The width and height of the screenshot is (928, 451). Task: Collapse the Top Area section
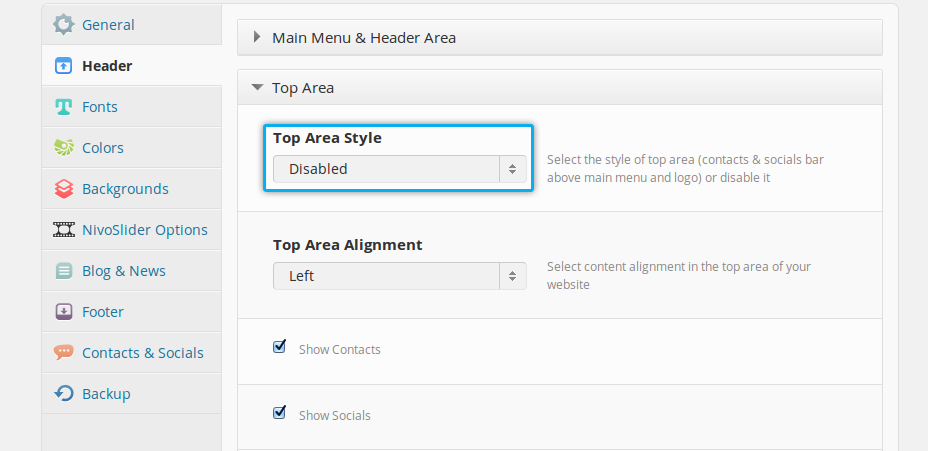click(302, 88)
